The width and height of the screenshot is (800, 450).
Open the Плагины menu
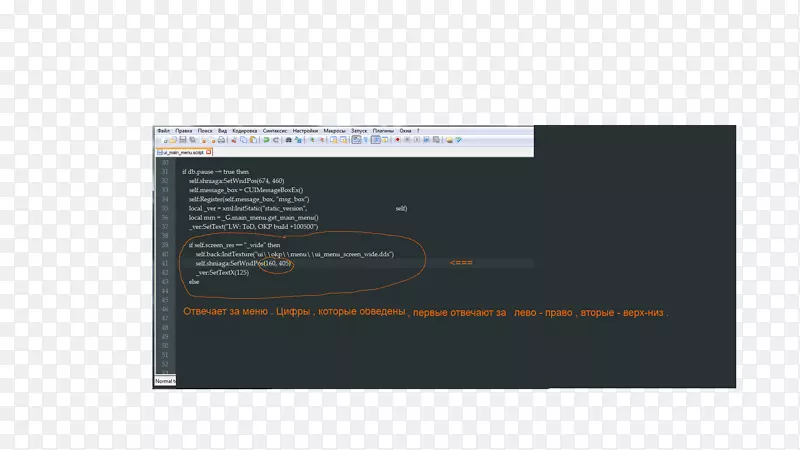[383, 131]
